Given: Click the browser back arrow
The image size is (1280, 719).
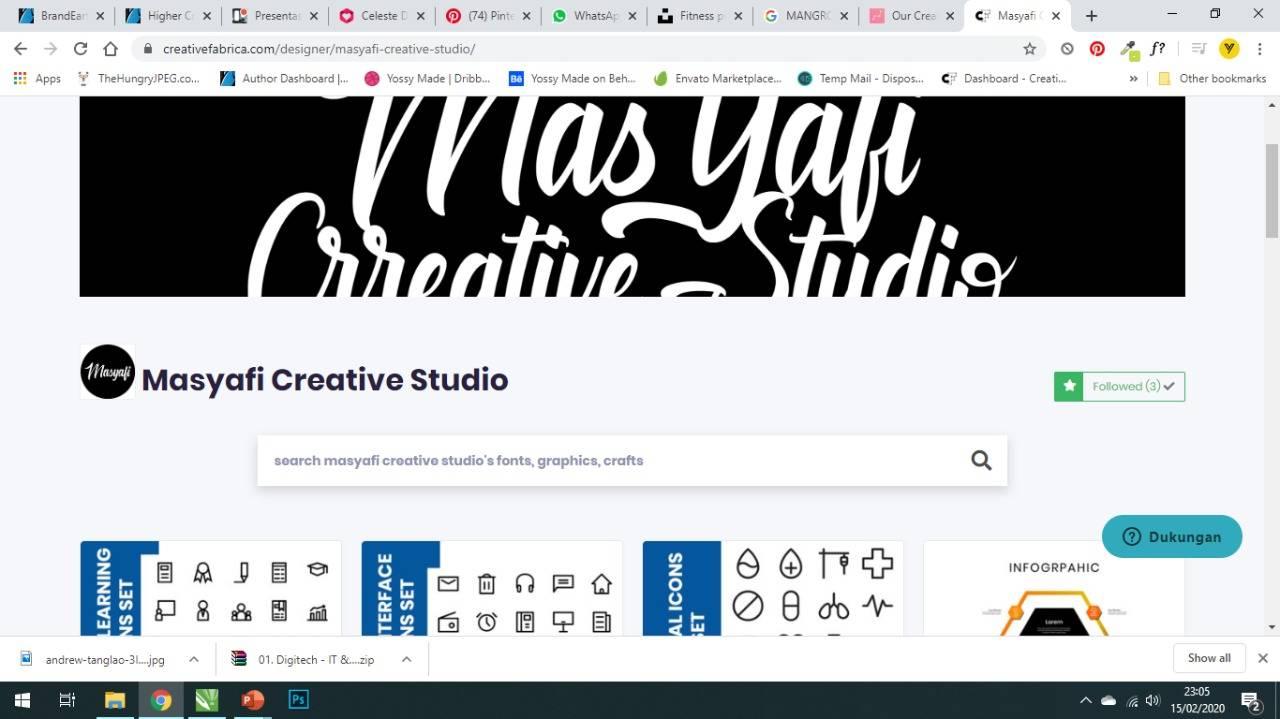Looking at the screenshot, I should [20, 48].
